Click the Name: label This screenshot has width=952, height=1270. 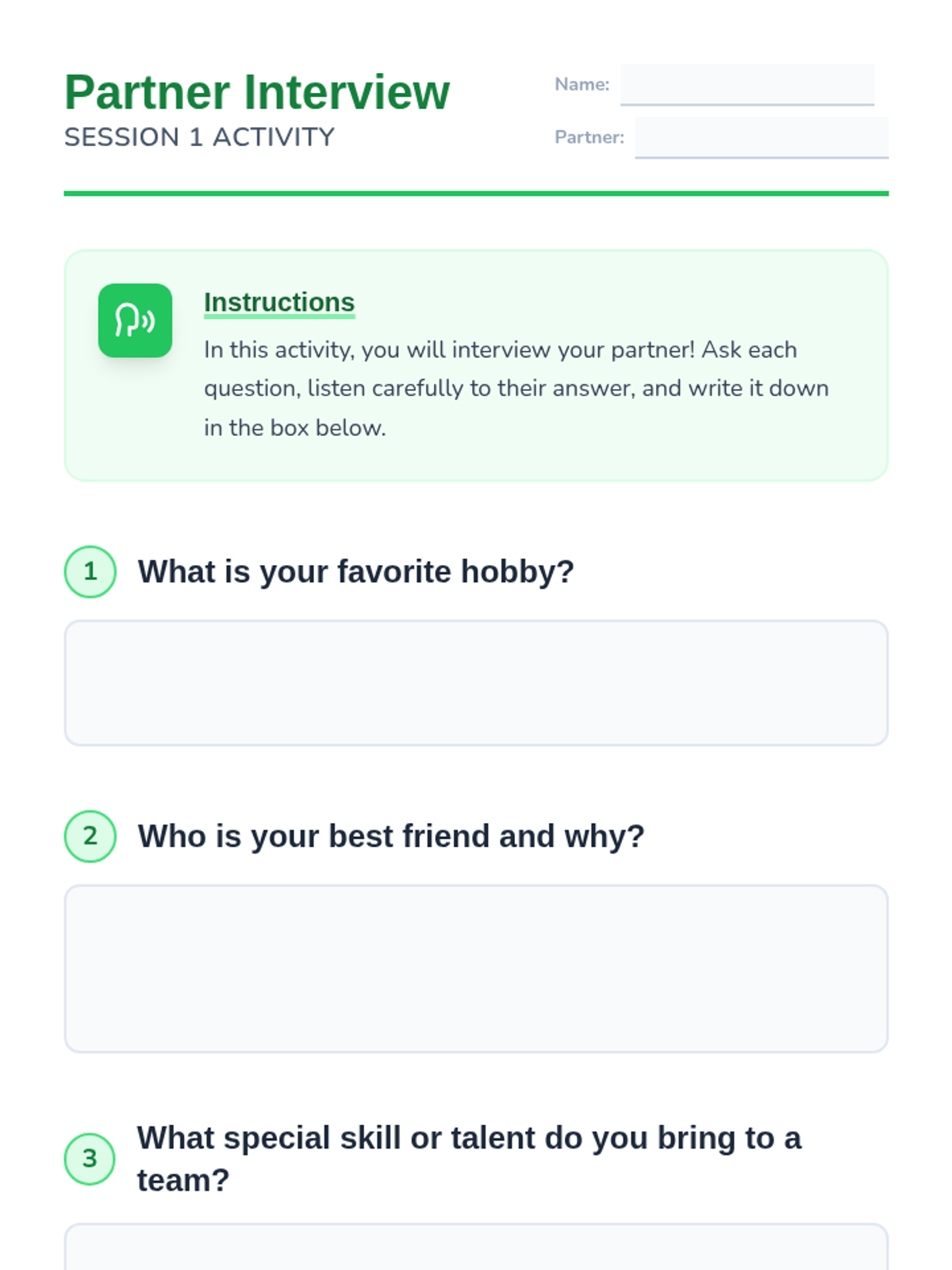582,84
